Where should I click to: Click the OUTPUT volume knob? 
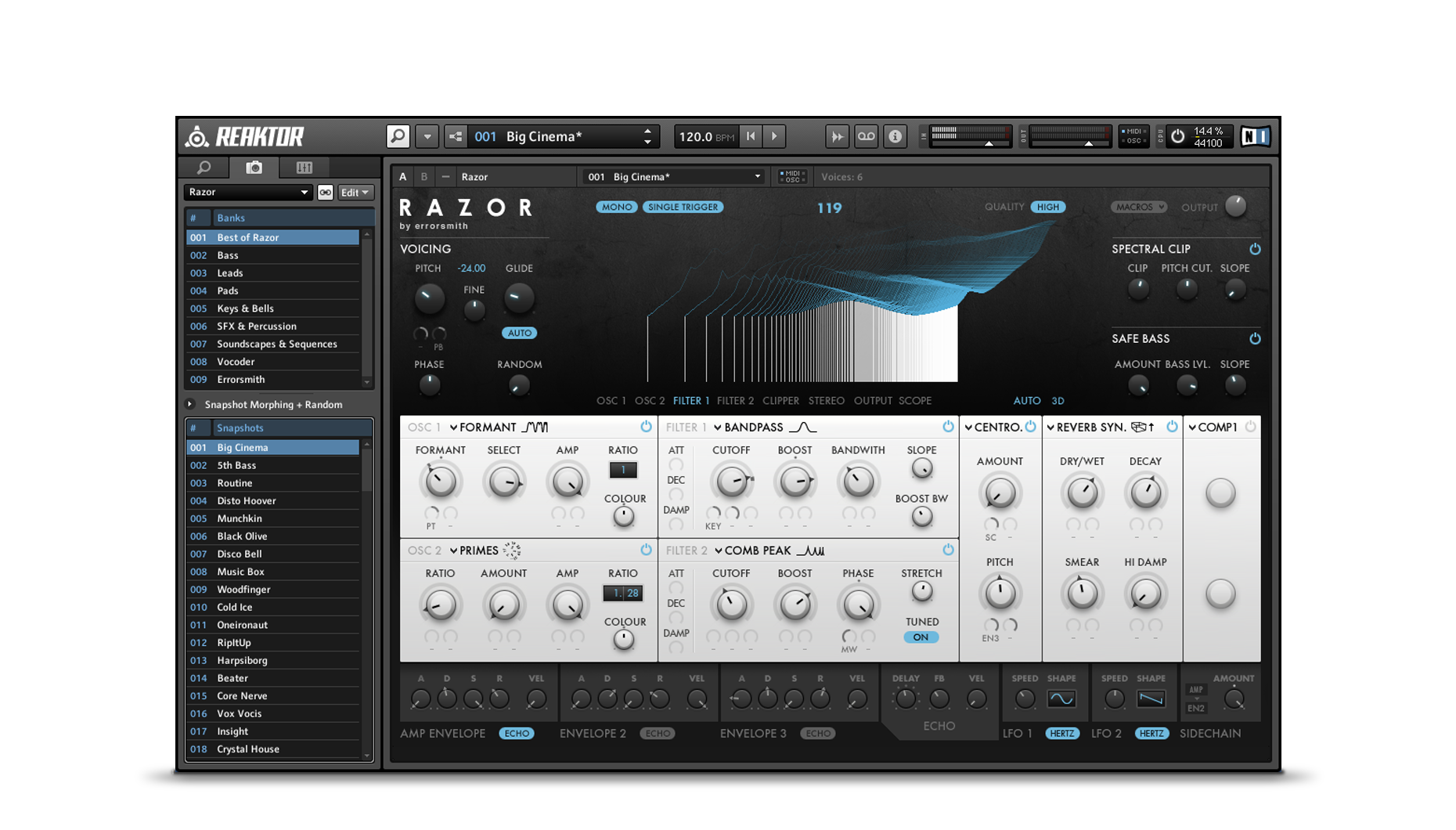pyautogui.click(x=1235, y=206)
